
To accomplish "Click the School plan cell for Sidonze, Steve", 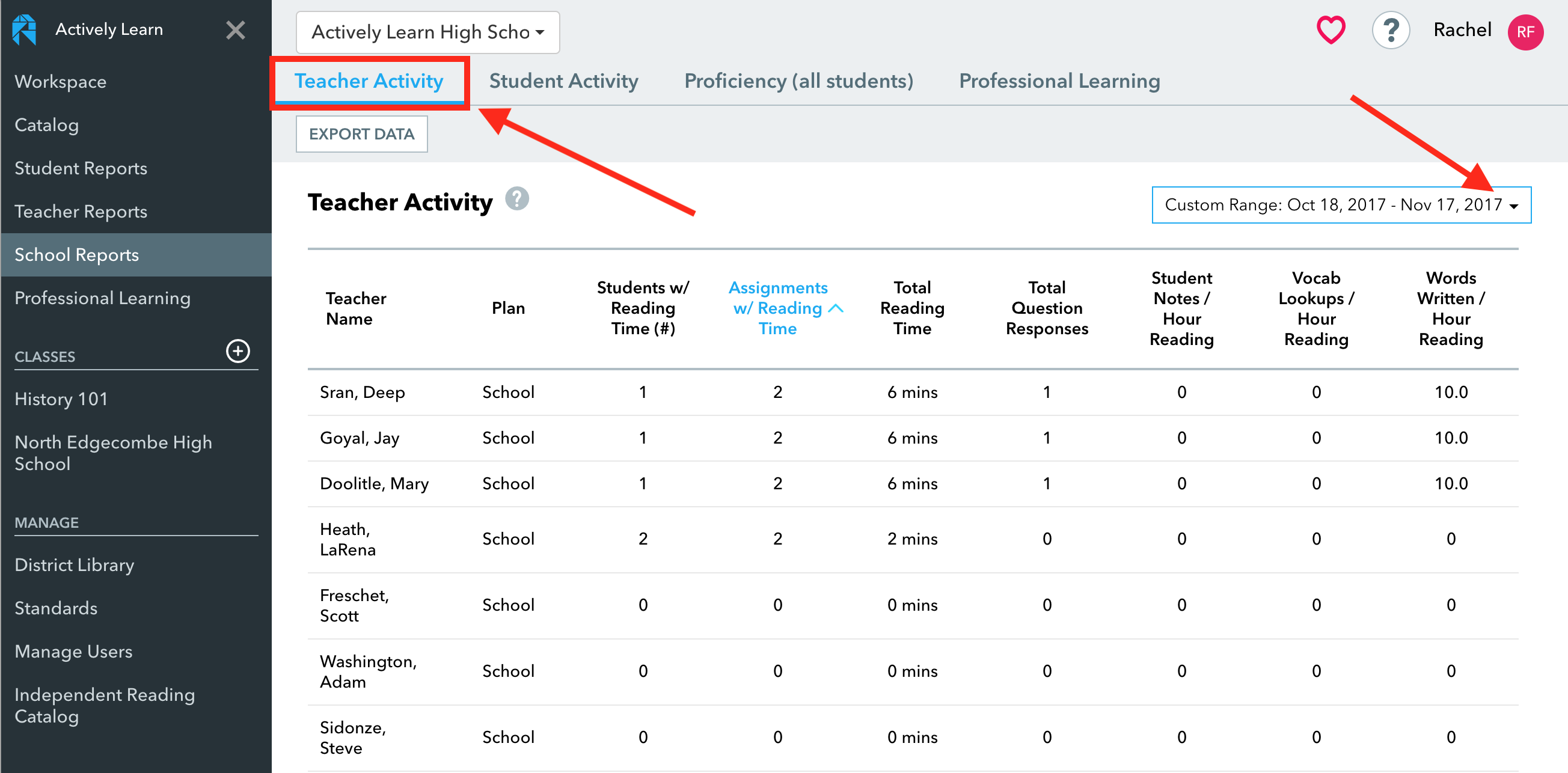I will [508, 738].
